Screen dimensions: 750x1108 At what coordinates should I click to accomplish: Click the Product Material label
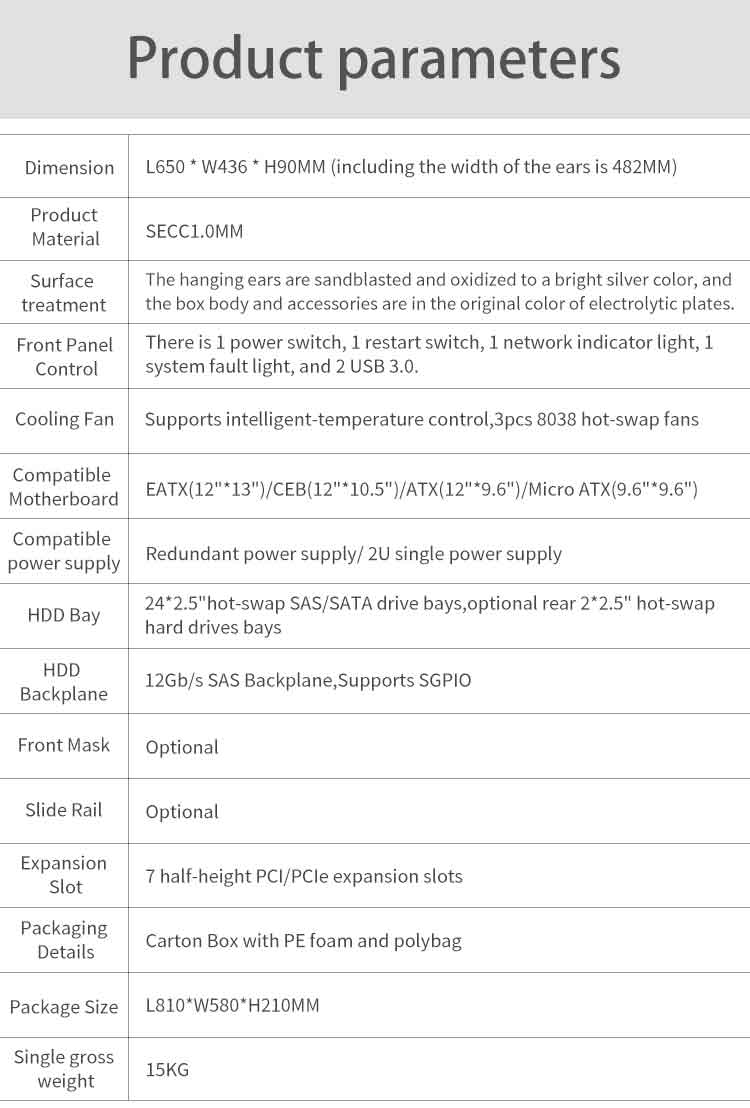pyautogui.click(x=65, y=227)
